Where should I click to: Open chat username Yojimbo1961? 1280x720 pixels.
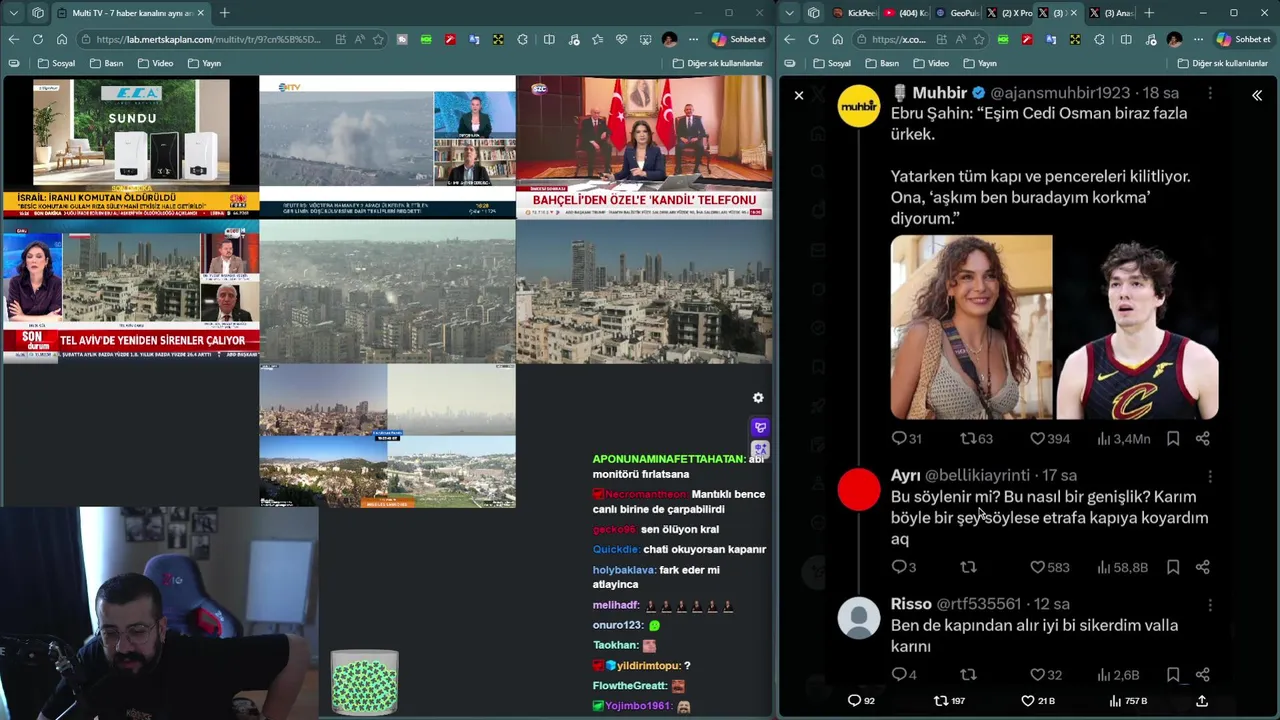click(x=637, y=706)
